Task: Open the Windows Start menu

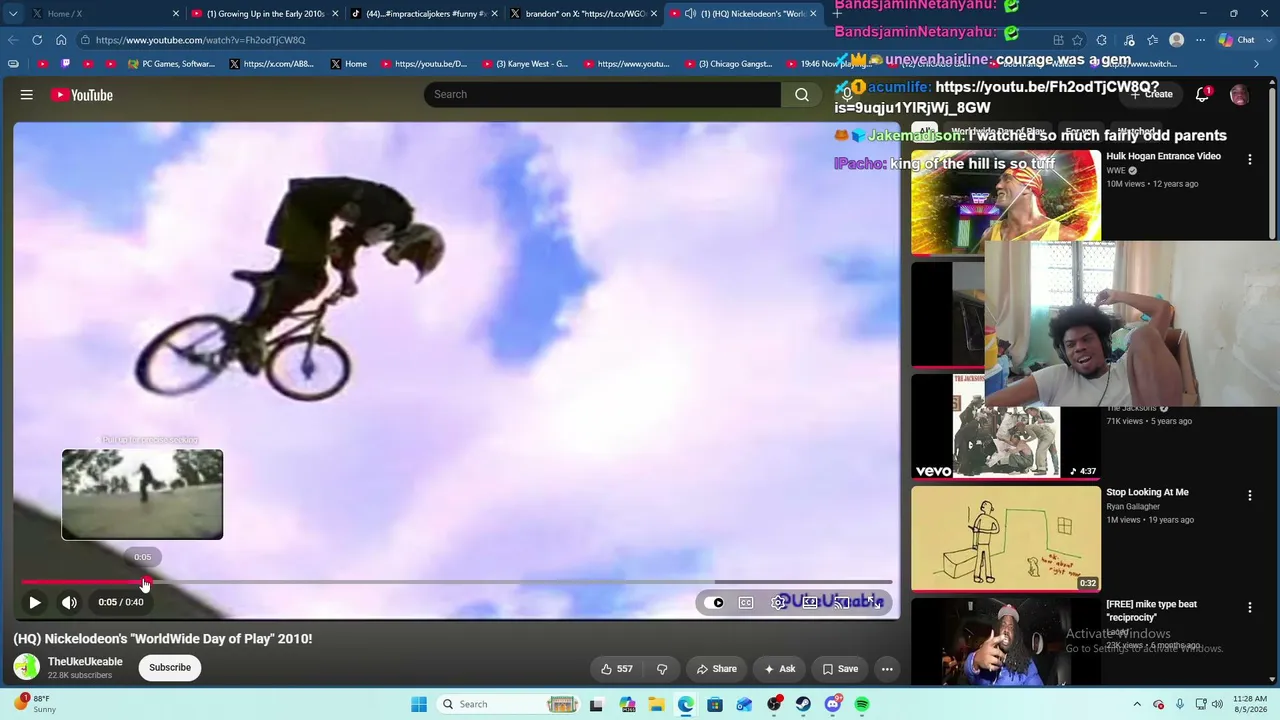Action: [419, 704]
